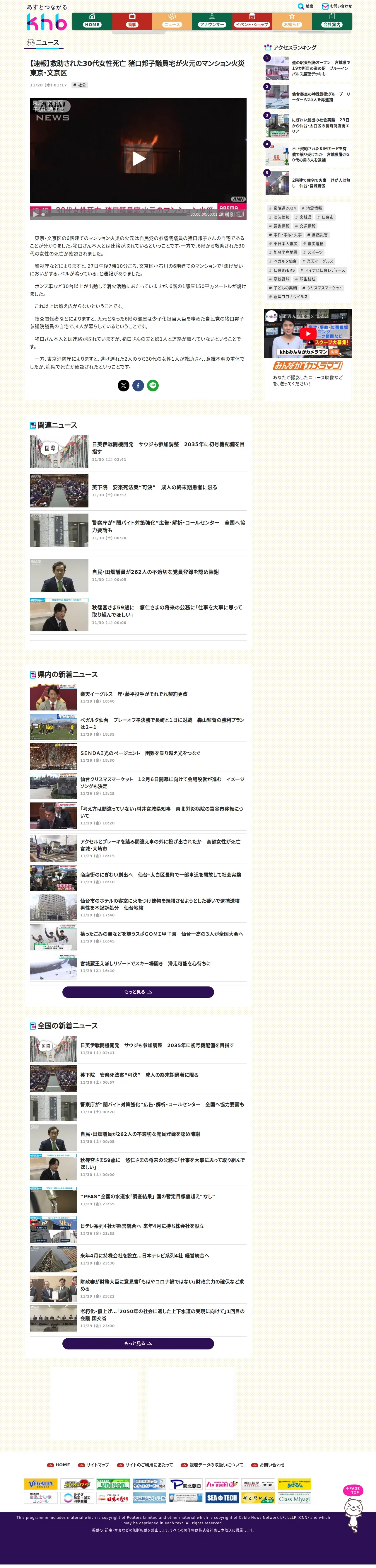Open footer サイトマップ link
Screen dimensions: 376x1568
[94, 1465]
